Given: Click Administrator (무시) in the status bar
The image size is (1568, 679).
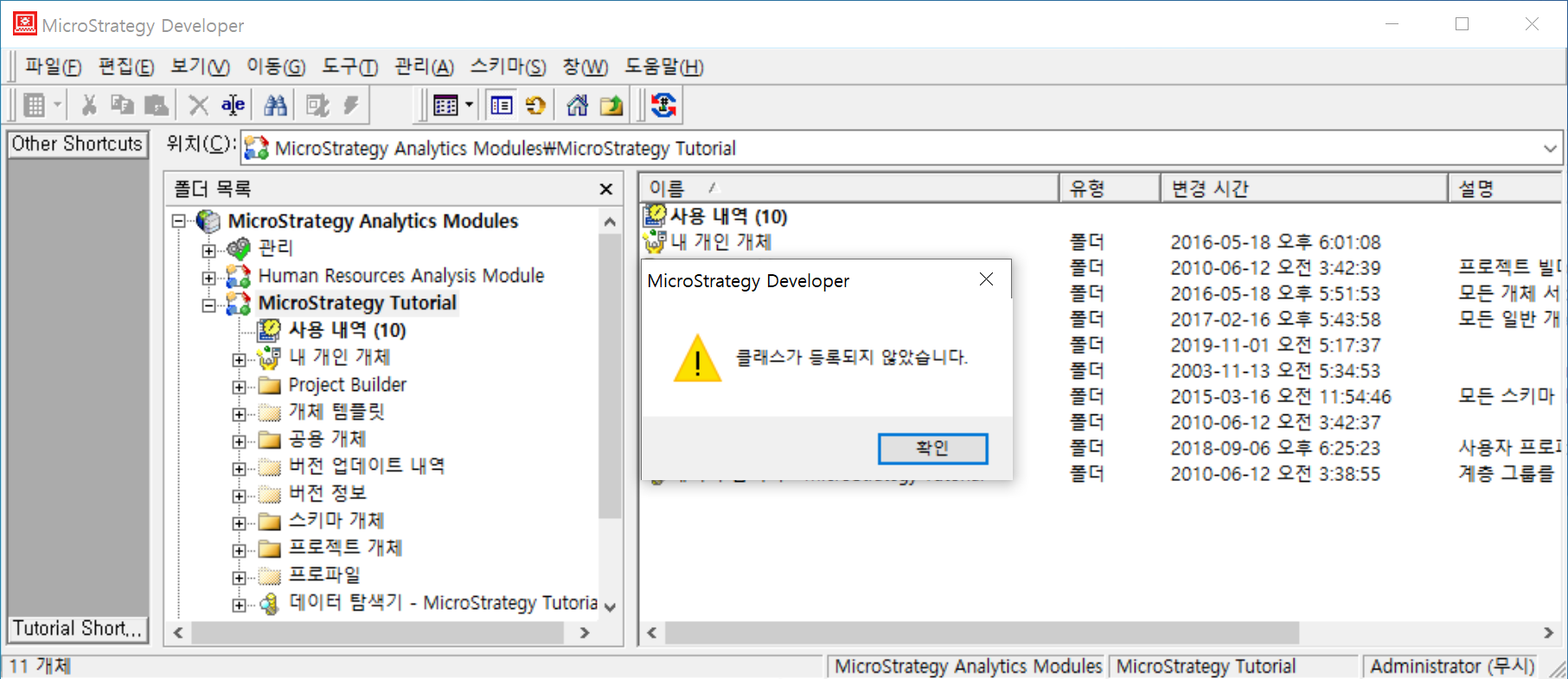Looking at the screenshot, I should coord(1452,666).
